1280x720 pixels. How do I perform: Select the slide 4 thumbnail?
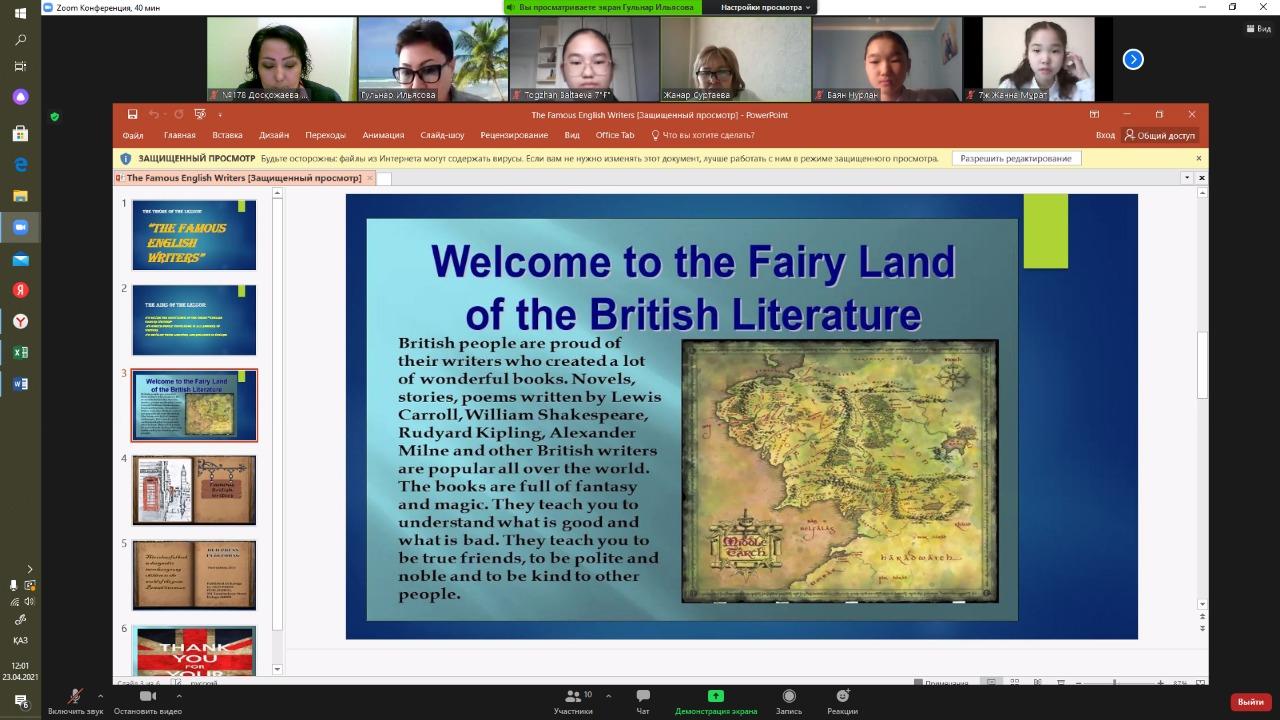[194, 490]
